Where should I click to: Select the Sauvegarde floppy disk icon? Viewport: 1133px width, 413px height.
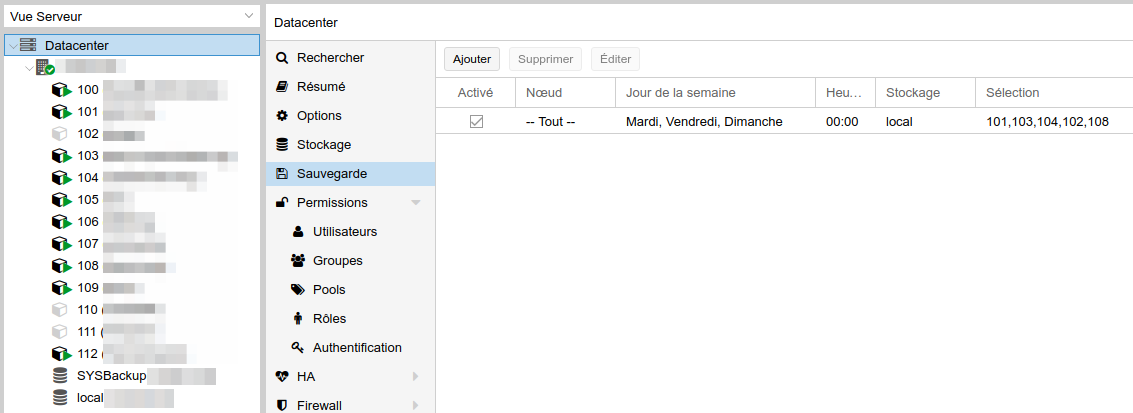coord(283,174)
